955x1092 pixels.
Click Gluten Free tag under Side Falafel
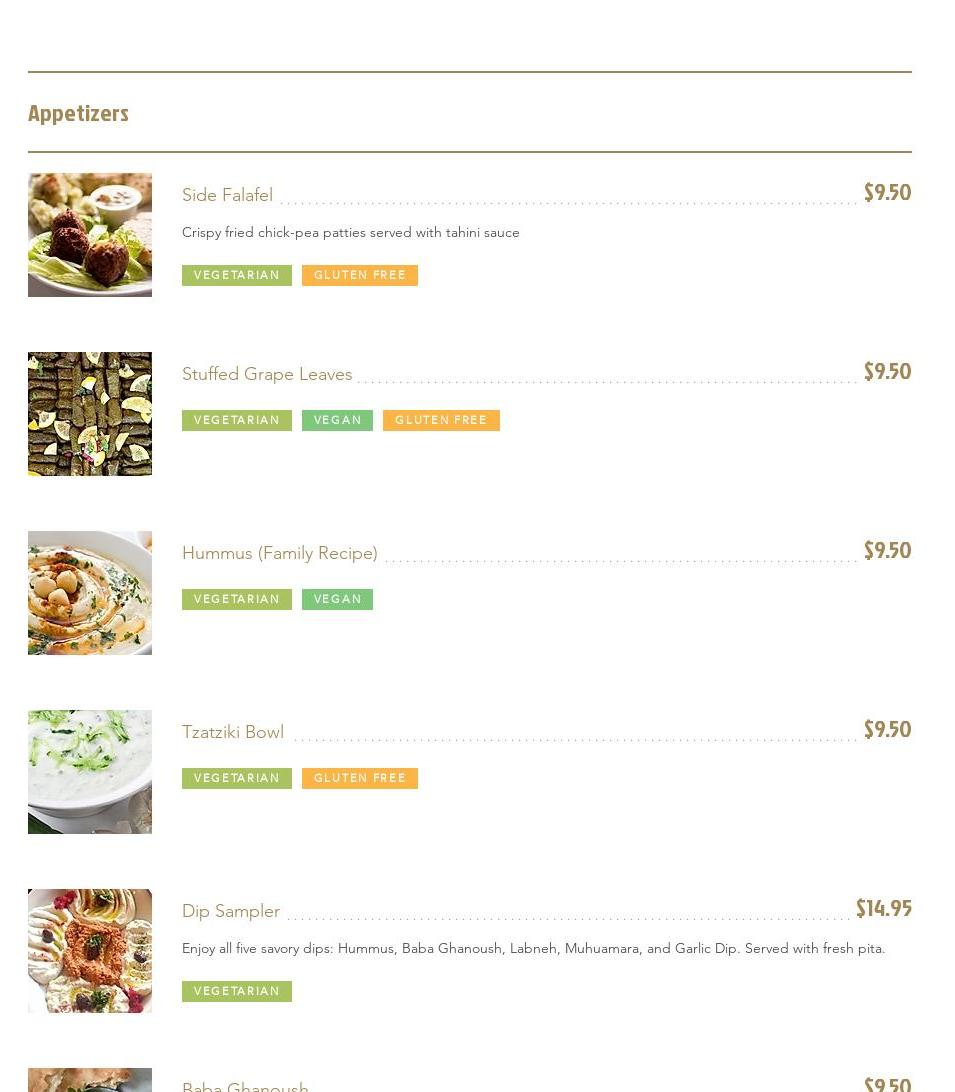[x=360, y=275]
